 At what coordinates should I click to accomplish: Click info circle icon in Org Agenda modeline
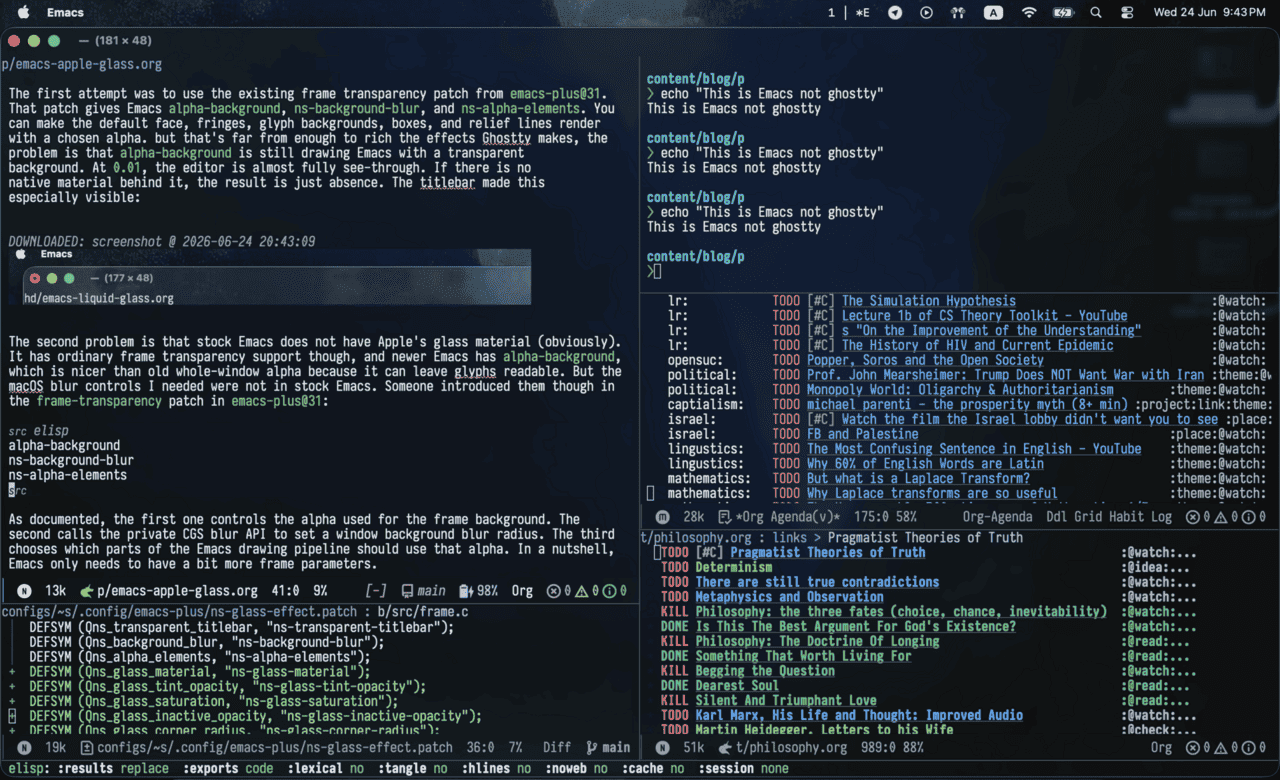[x=1248, y=517]
